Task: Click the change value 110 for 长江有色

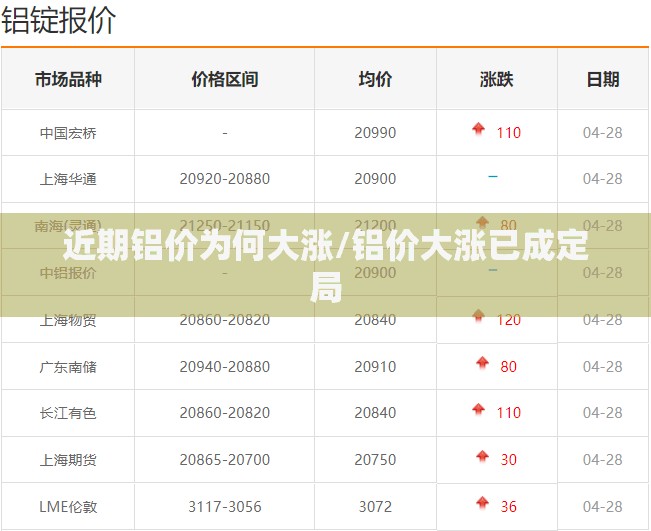Action: click(509, 413)
